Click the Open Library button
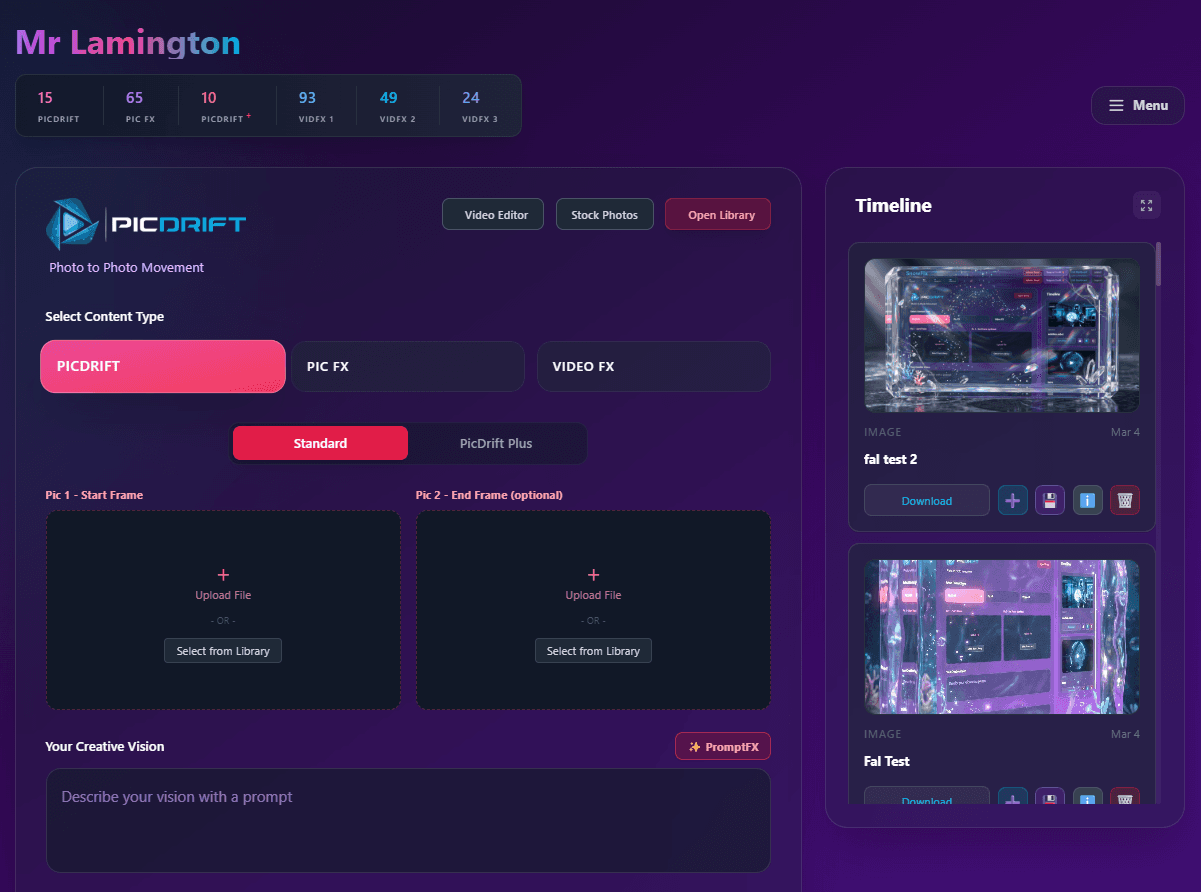Screen dimensions: 1201x892 [718, 214]
